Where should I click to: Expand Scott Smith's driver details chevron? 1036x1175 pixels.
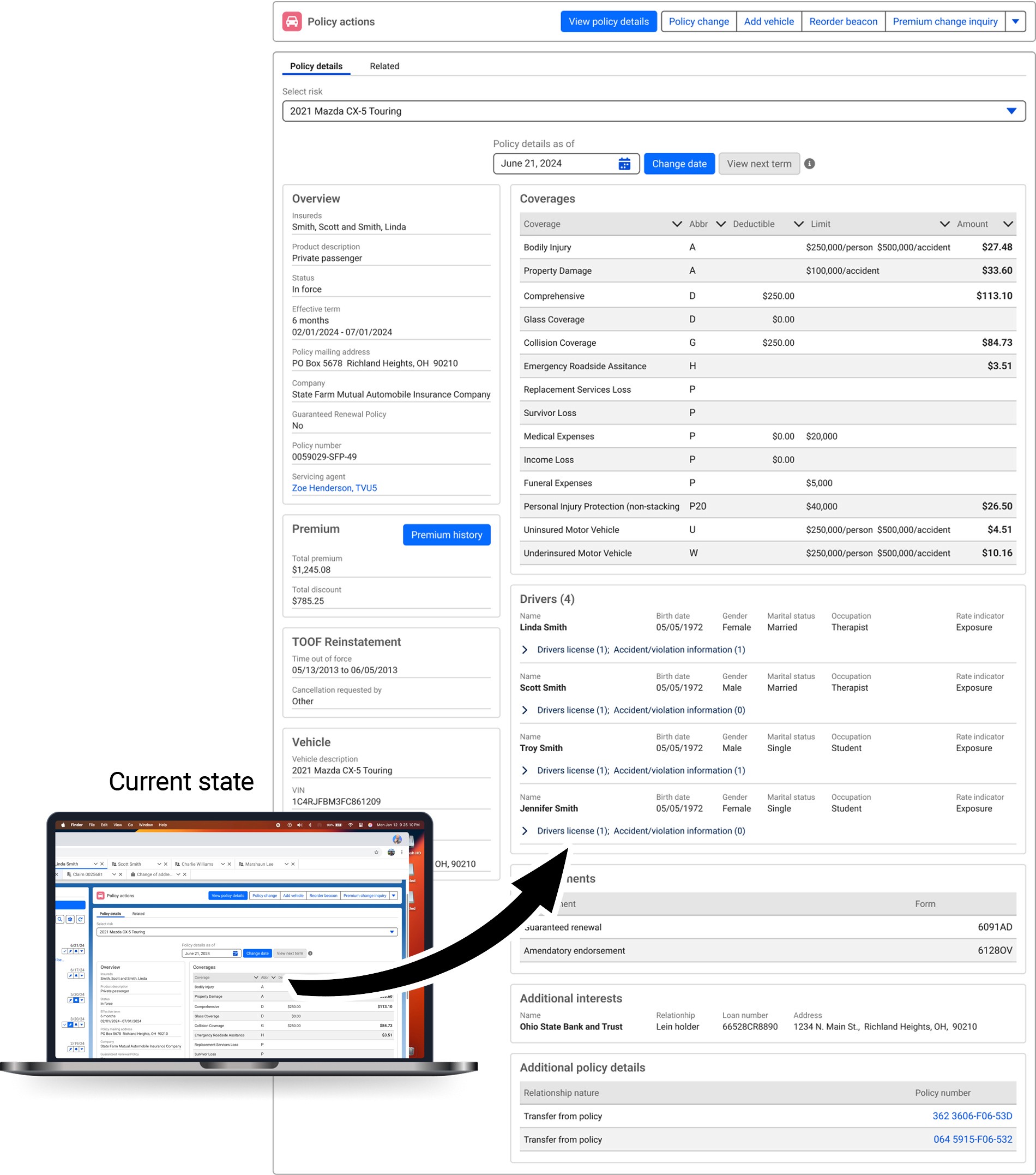coord(524,710)
